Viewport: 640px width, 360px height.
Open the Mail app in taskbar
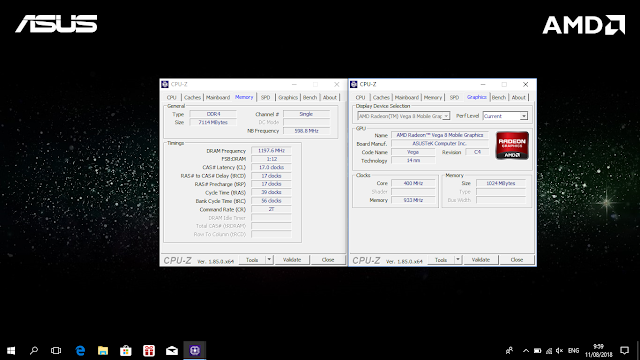[x=172, y=350]
